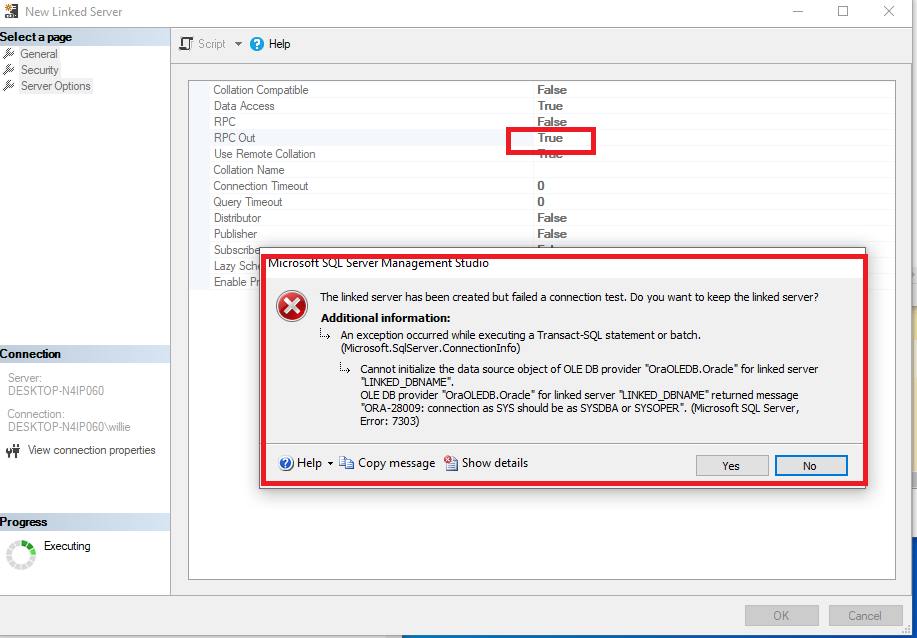Click the OK button

point(781,615)
